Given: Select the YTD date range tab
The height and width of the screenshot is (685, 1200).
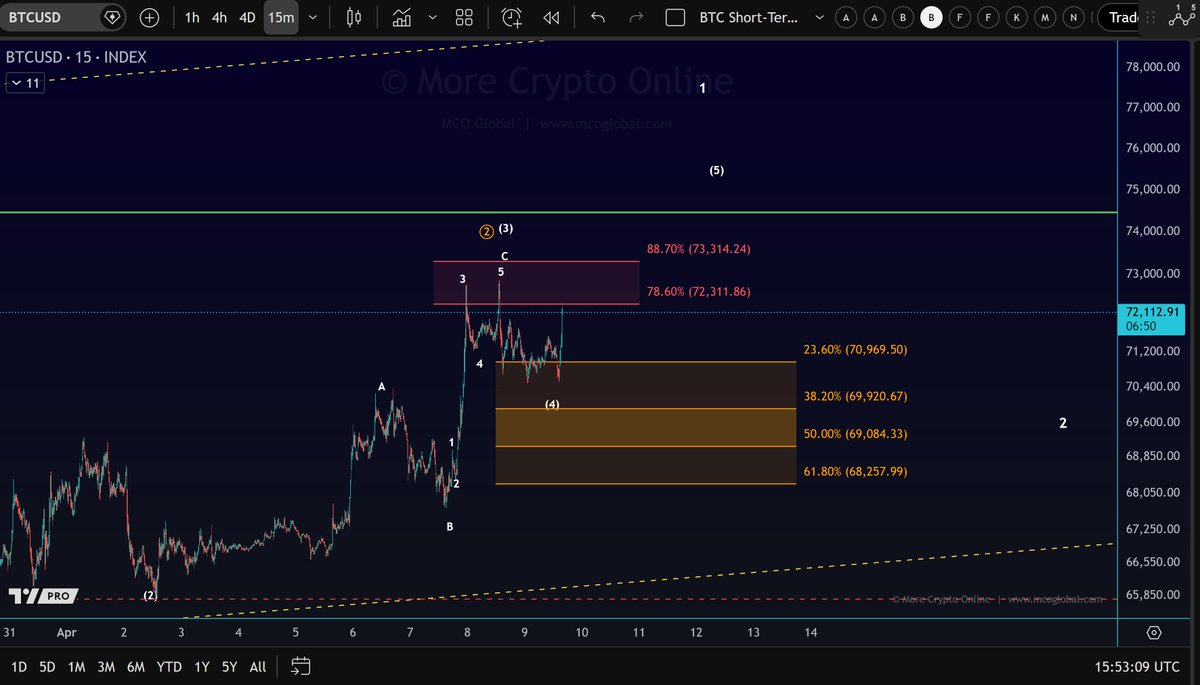Looking at the screenshot, I should (169, 666).
